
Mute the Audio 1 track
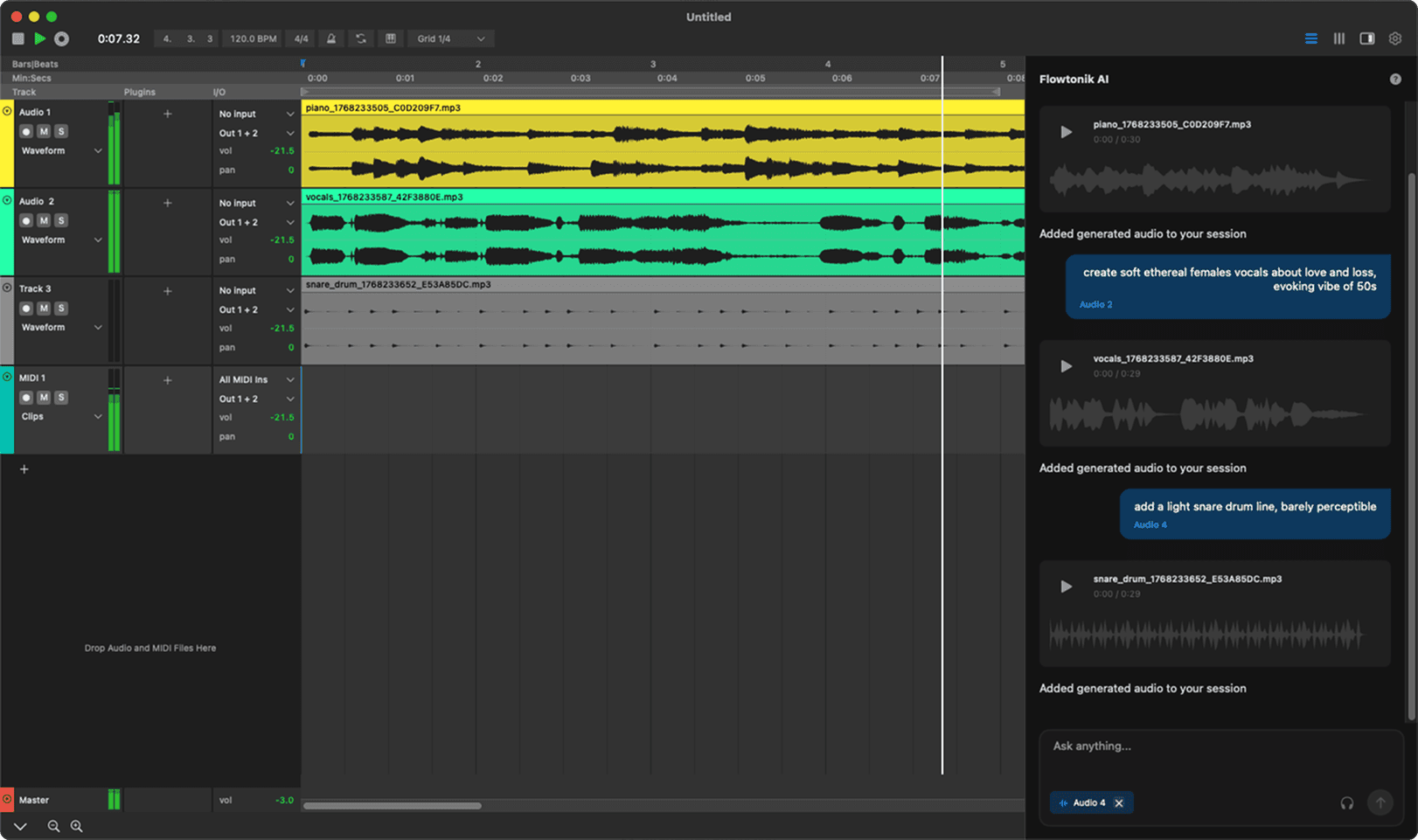pyautogui.click(x=43, y=131)
